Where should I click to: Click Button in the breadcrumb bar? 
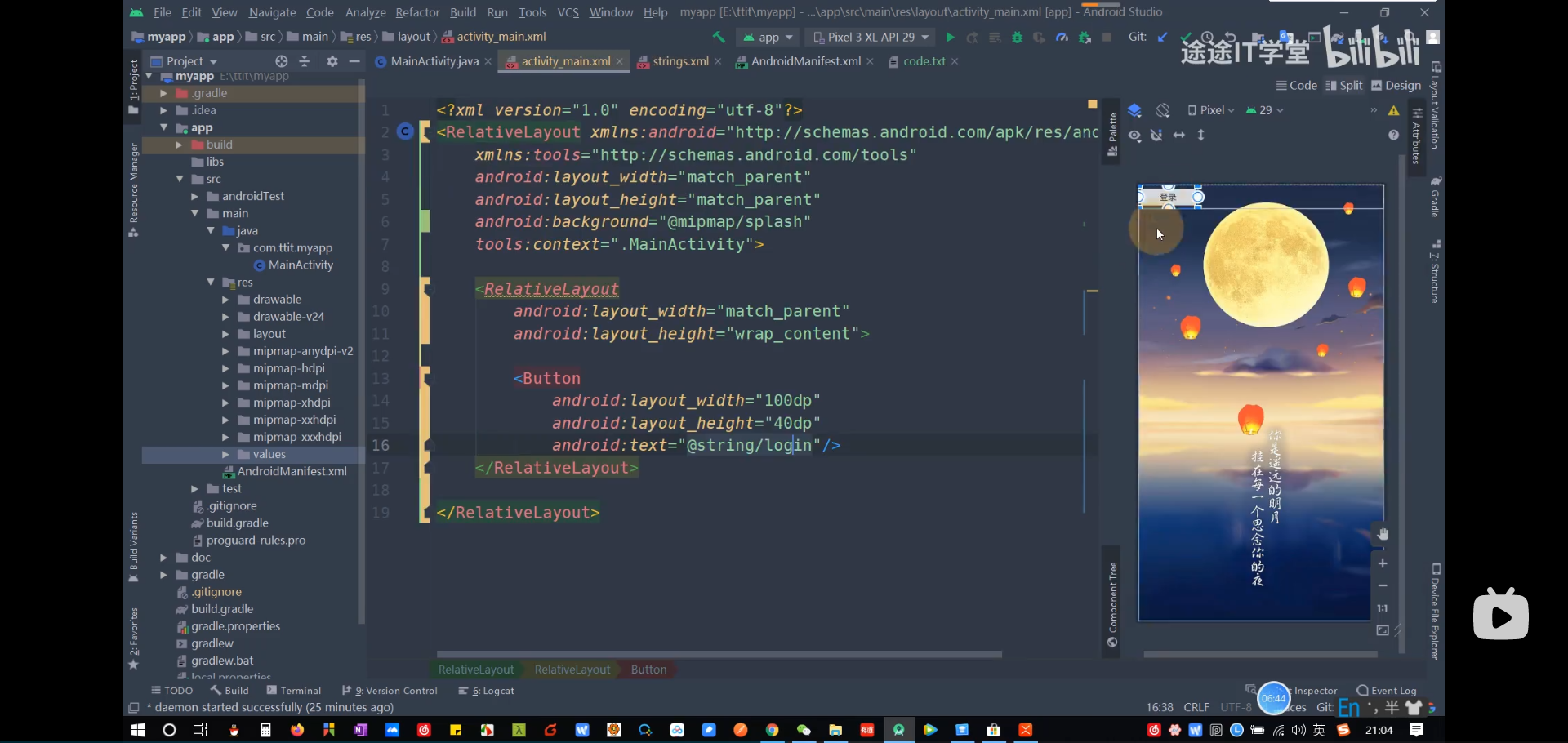(x=648, y=670)
